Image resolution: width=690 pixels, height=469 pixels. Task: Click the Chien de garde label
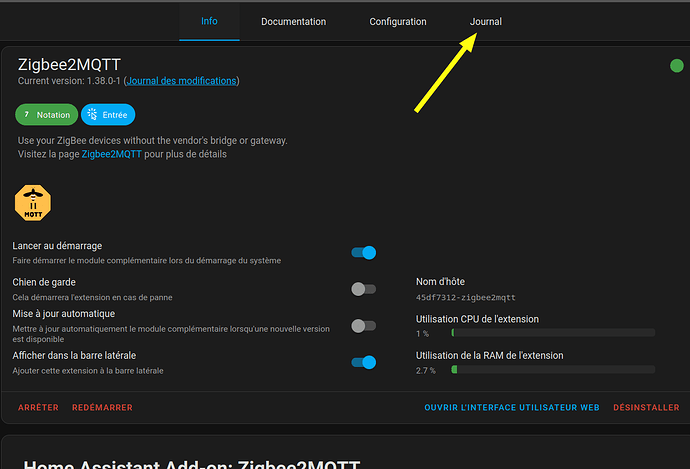44,282
